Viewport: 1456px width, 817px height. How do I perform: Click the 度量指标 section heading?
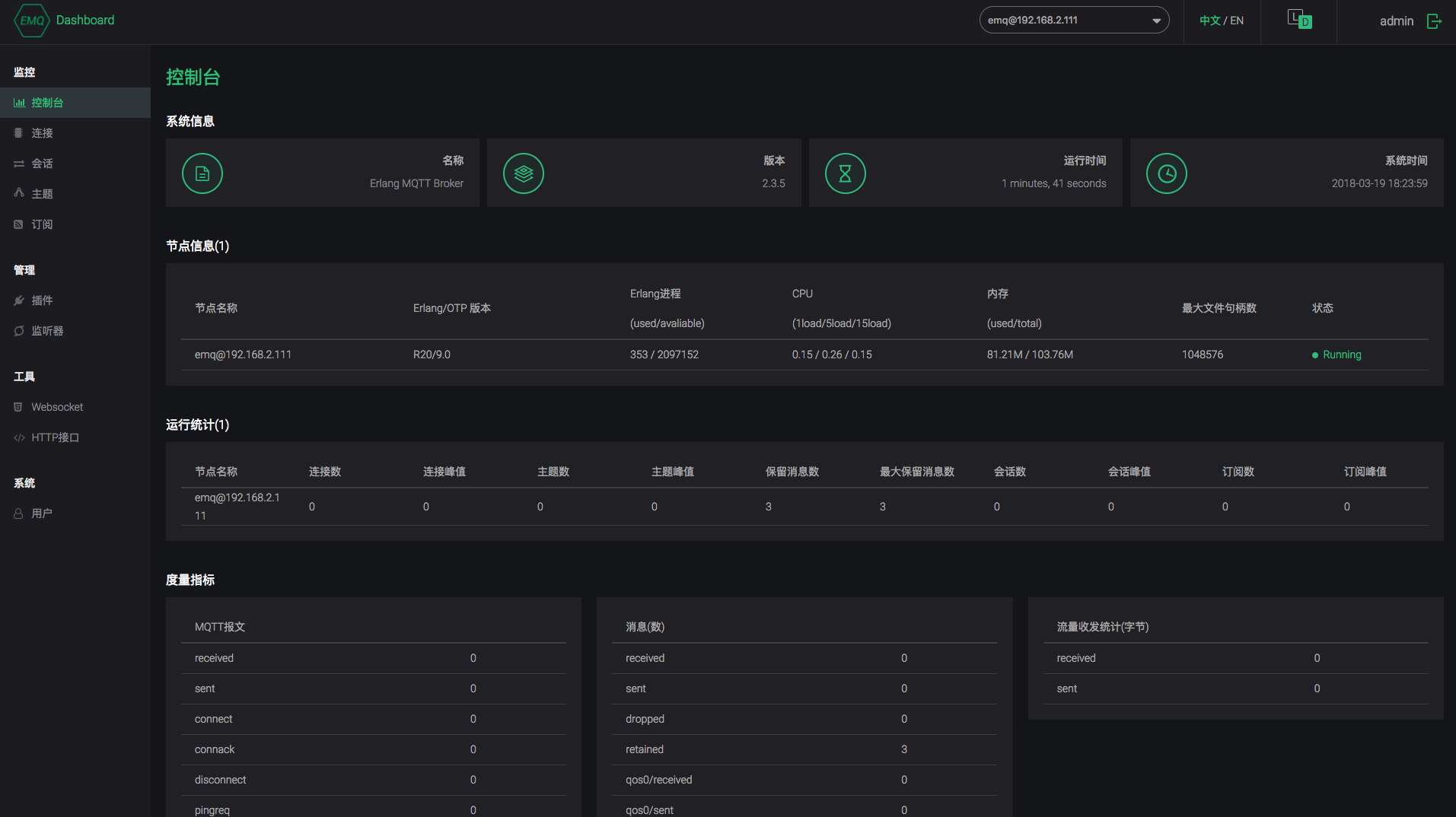[x=190, y=580]
